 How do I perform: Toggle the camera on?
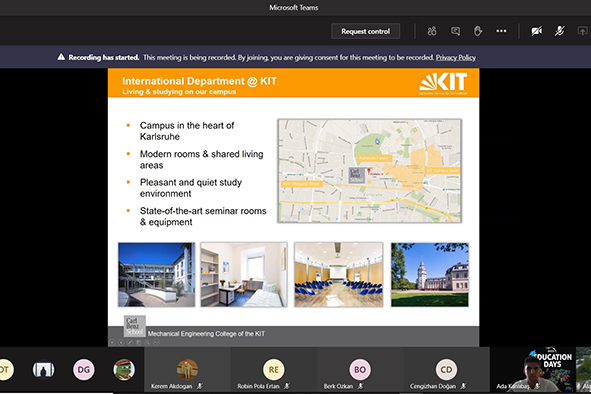click(x=537, y=31)
